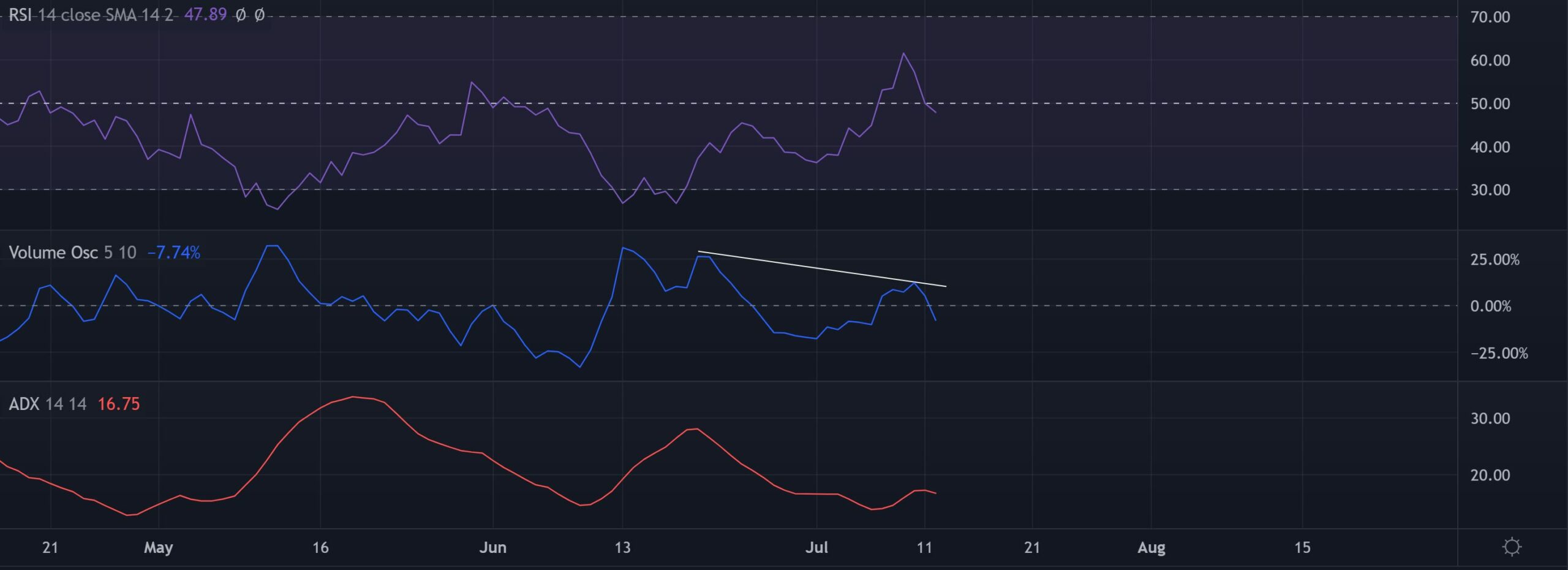Click the 0.00% Volume Osc scale label
Image resolution: width=1568 pixels, height=570 pixels.
1491,306
